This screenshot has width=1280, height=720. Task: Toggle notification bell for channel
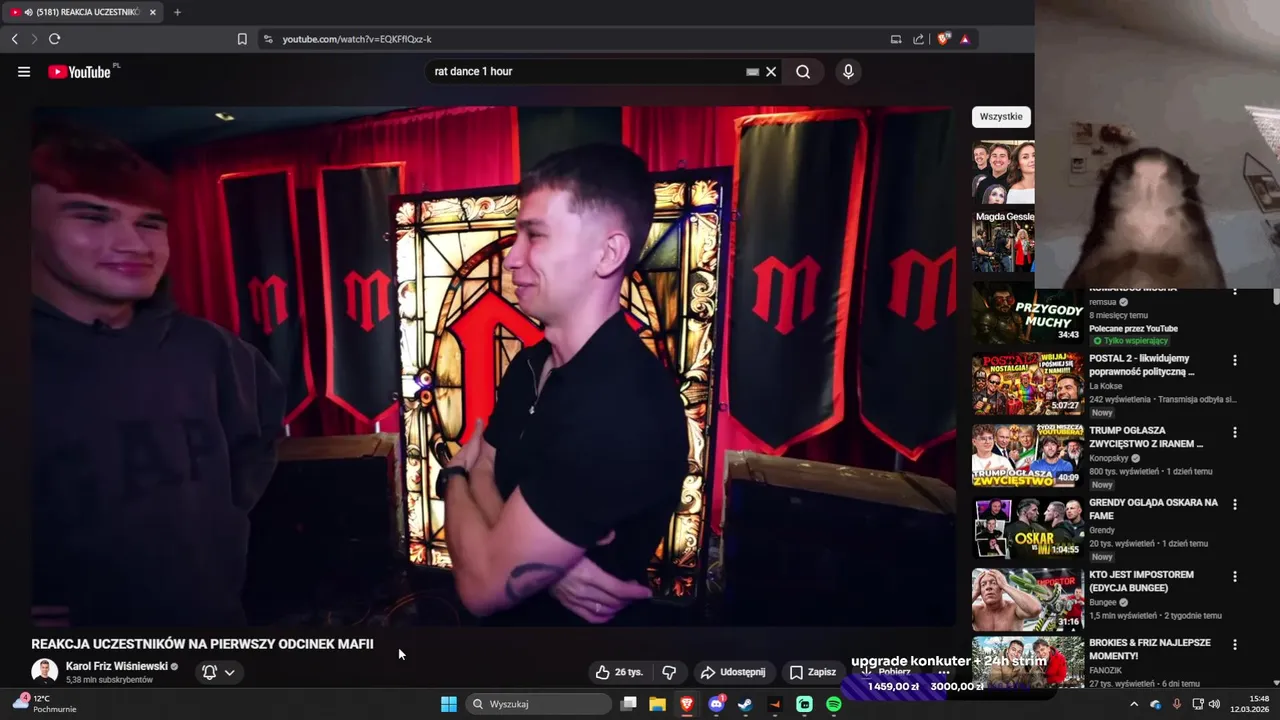[x=209, y=672]
